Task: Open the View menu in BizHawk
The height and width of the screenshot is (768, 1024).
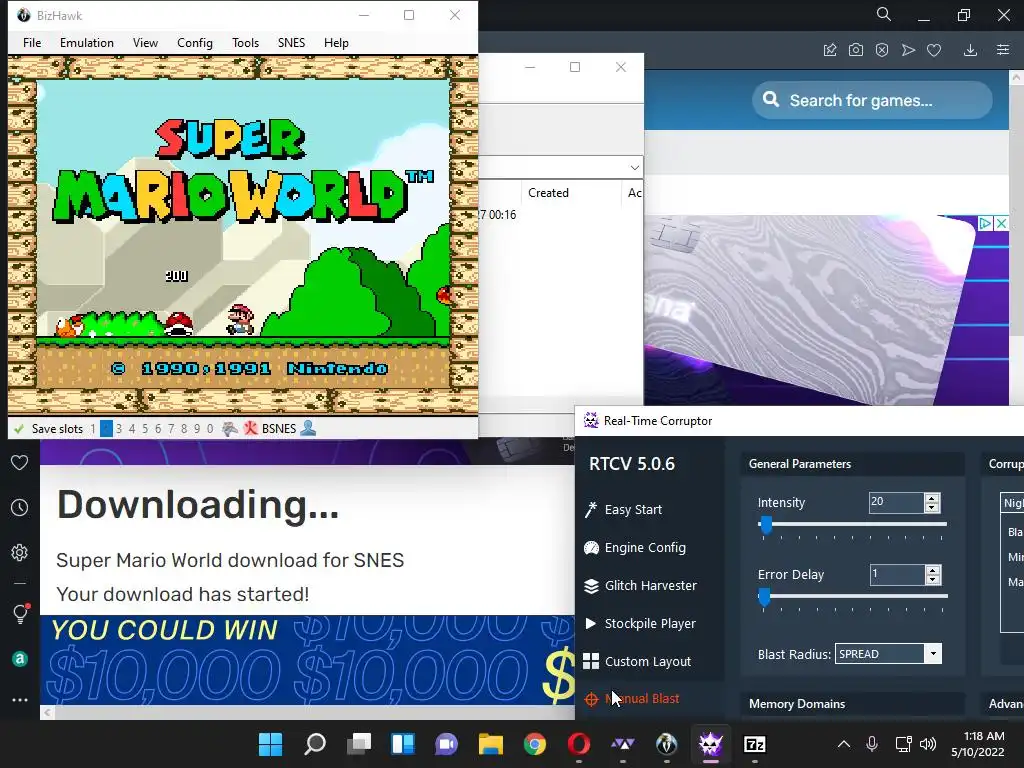Action: click(145, 42)
